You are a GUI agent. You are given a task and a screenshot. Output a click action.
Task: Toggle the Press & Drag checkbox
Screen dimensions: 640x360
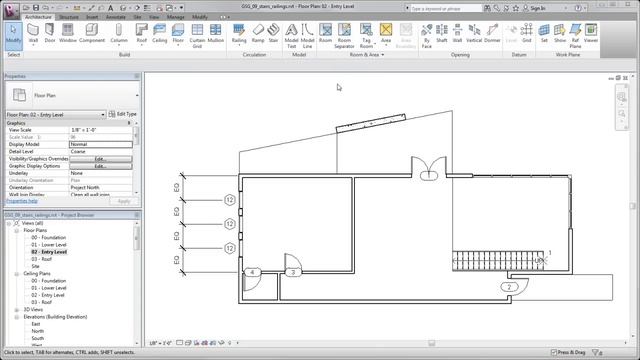(x=554, y=352)
